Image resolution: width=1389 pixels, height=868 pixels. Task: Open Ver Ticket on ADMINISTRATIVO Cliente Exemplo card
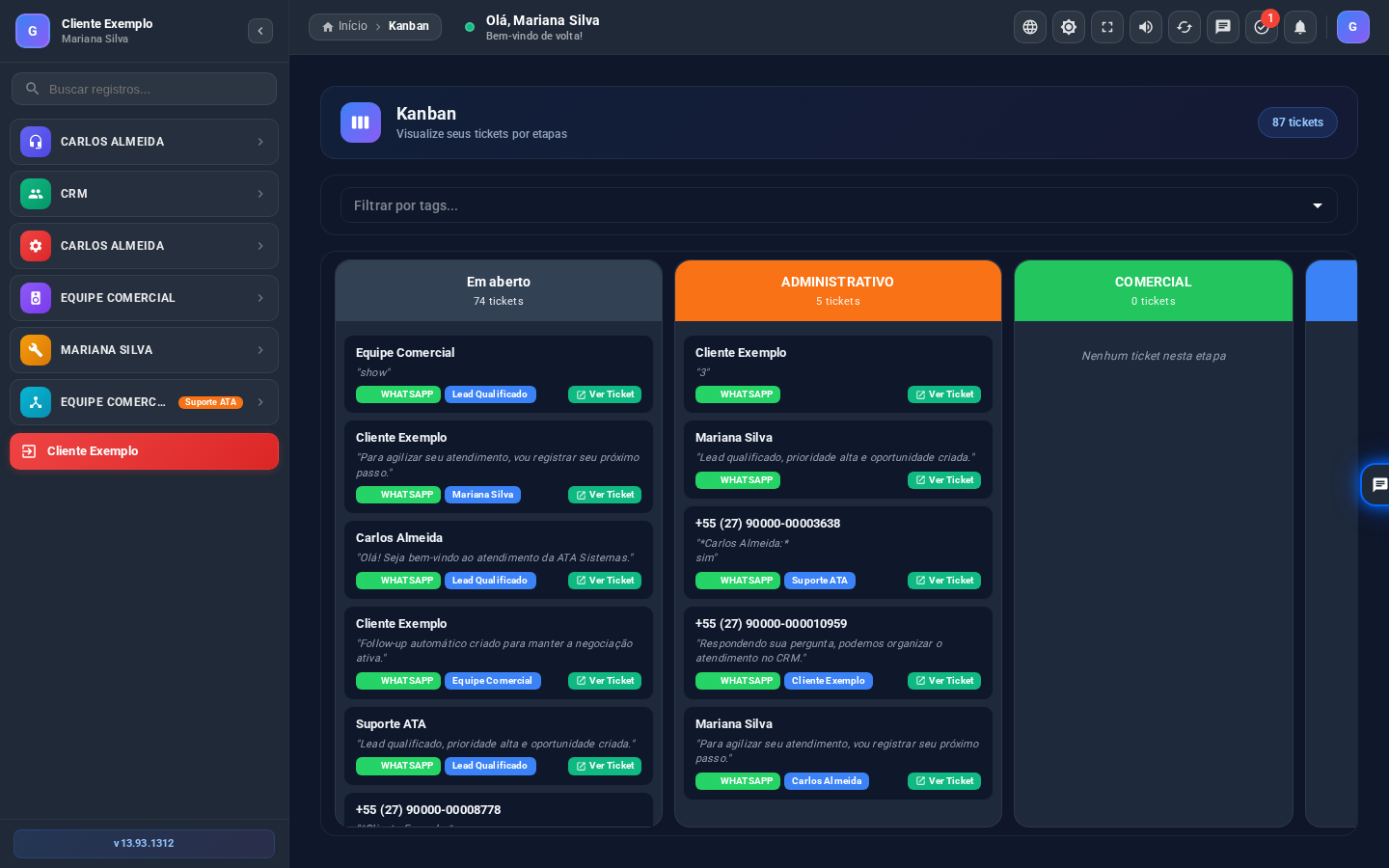coord(944,394)
